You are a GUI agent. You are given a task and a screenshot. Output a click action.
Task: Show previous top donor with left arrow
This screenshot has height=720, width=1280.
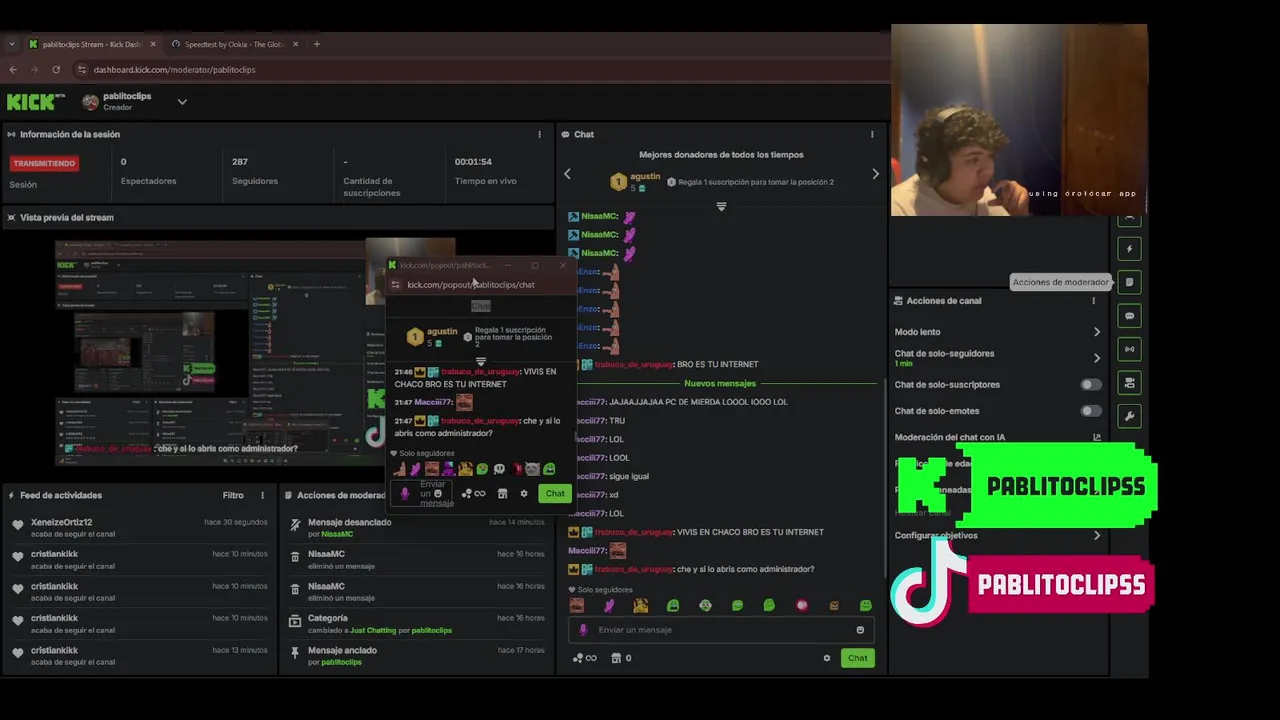567,174
